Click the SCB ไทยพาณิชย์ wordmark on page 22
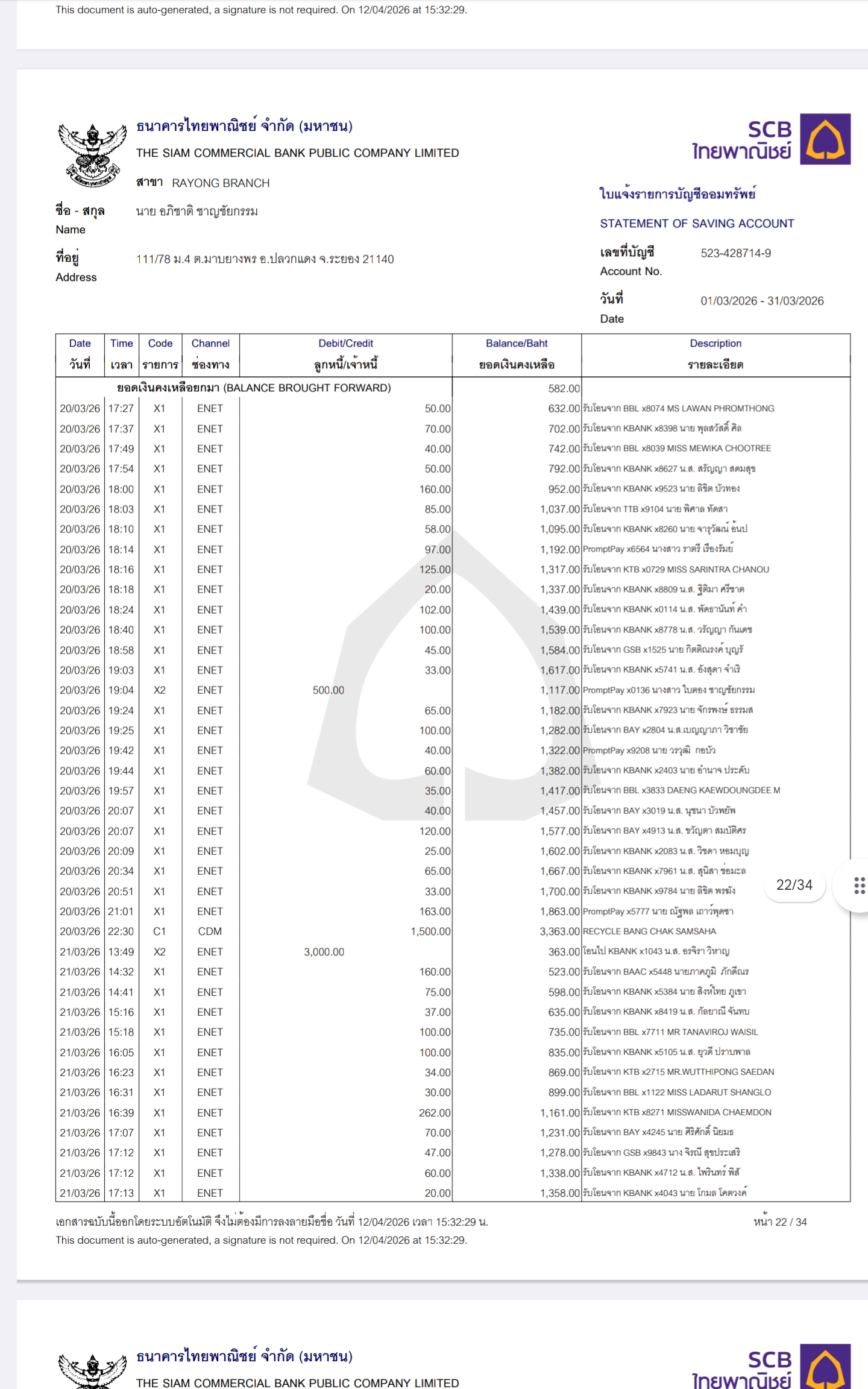868x1389 pixels. [x=743, y=141]
